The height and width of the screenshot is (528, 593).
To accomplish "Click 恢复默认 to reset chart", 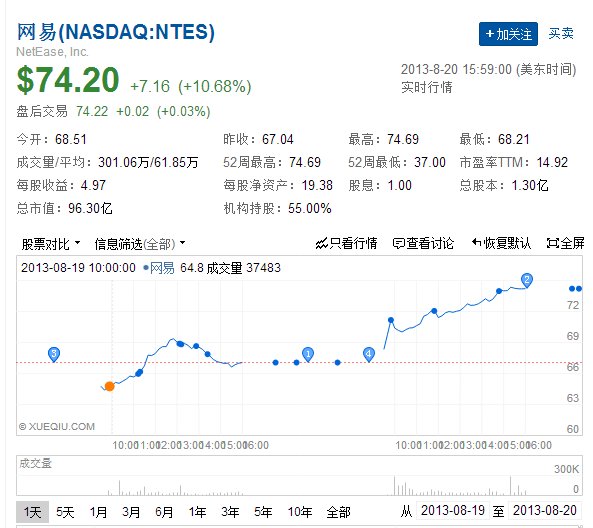I will coord(501,243).
